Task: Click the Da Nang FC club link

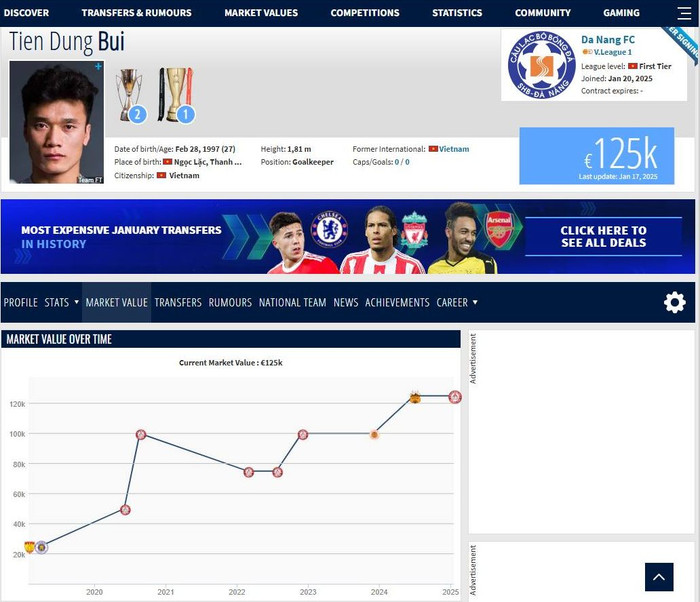Action: coord(608,39)
